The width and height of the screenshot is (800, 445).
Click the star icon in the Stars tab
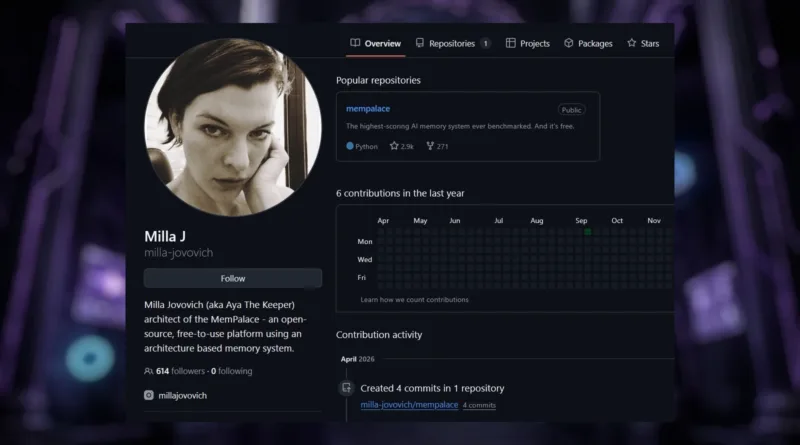(631, 43)
